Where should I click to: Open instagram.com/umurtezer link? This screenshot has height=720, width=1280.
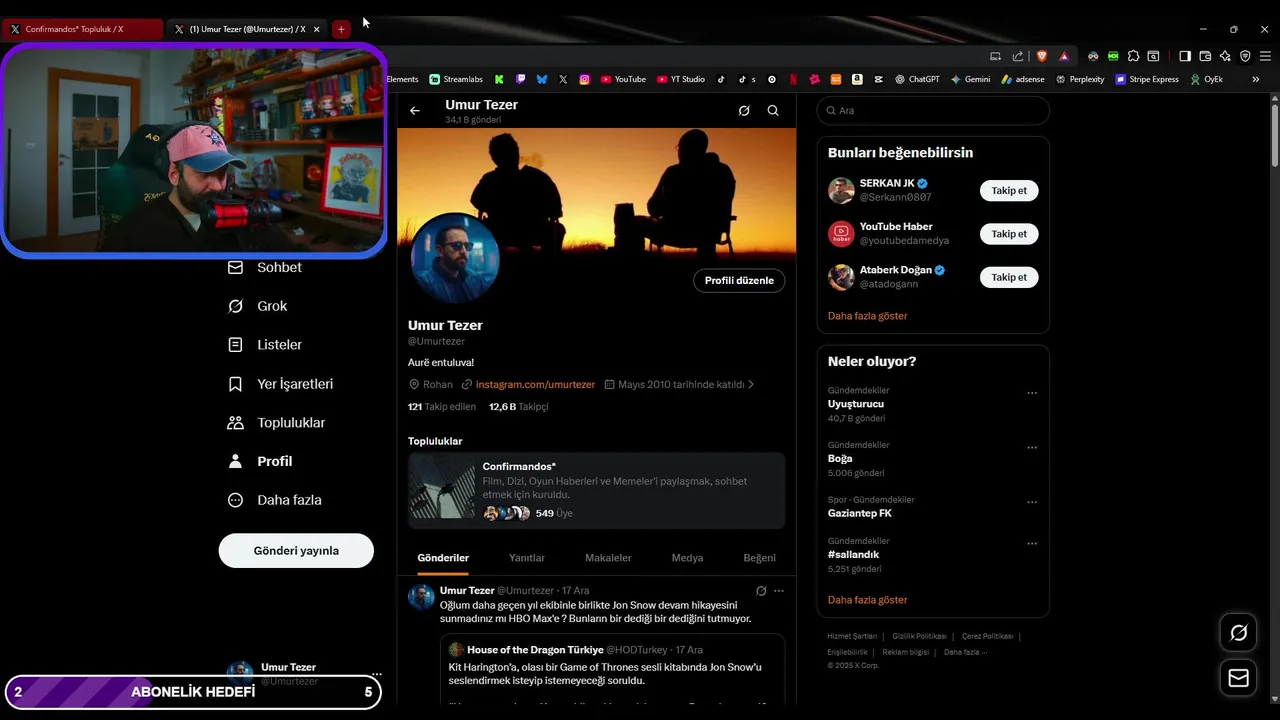(x=535, y=385)
